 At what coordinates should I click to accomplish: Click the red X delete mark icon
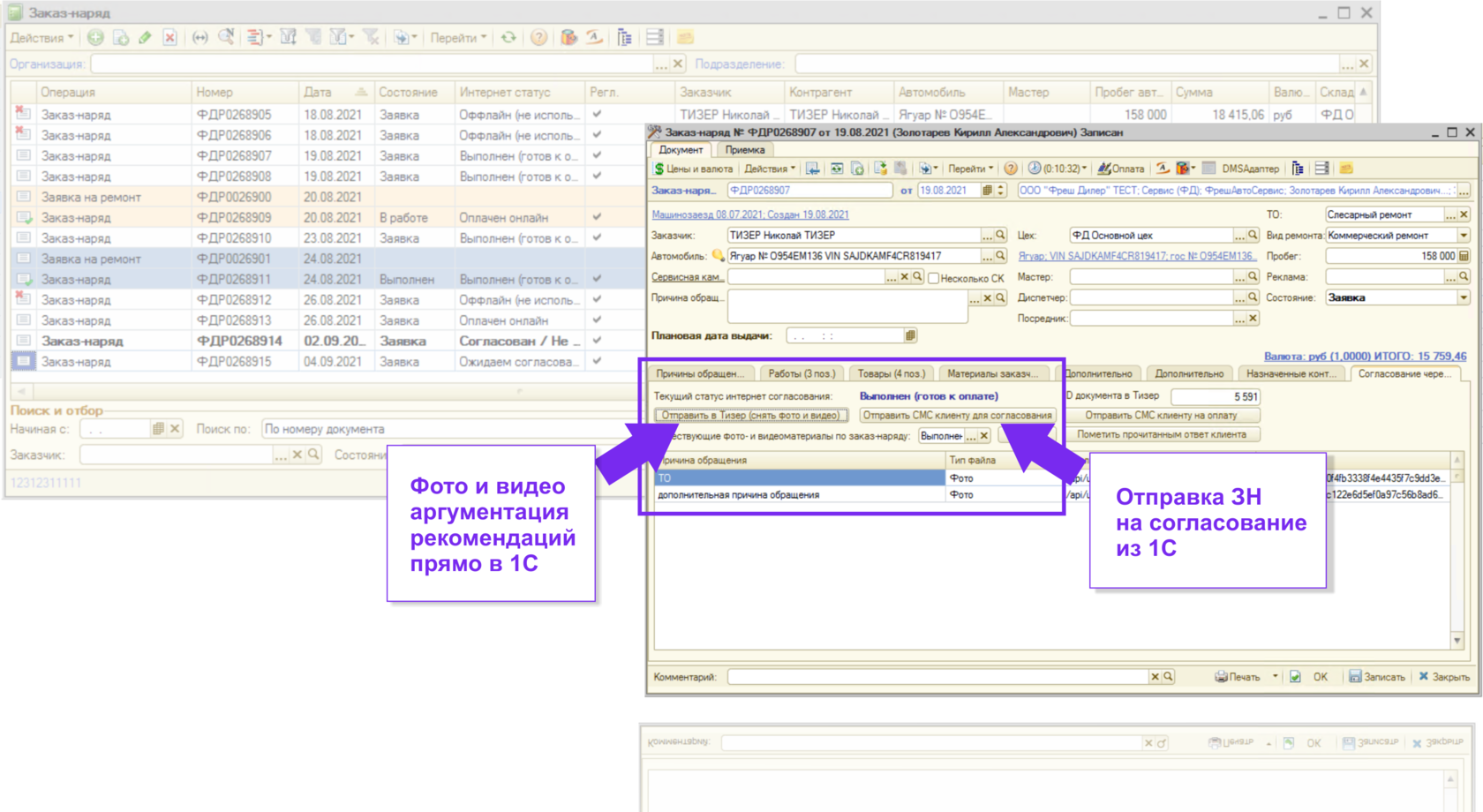[169, 38]
